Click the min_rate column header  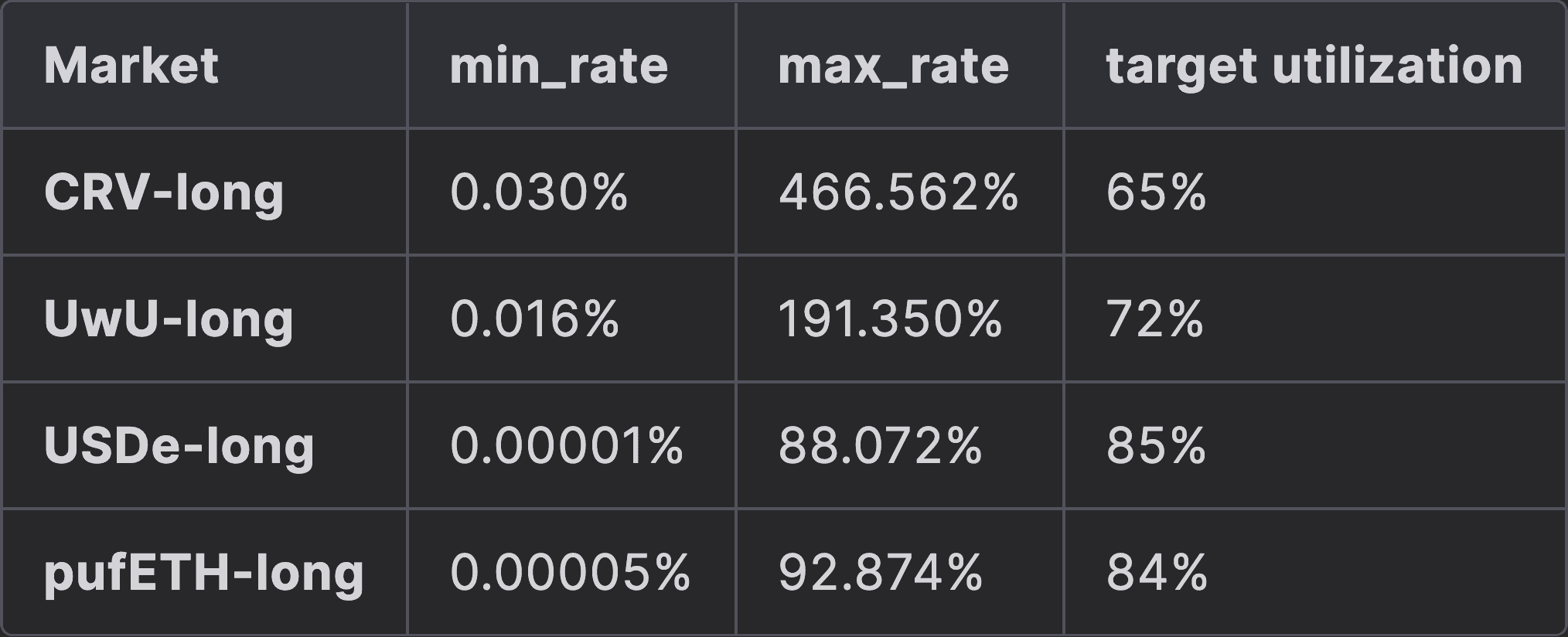[558, 66]
